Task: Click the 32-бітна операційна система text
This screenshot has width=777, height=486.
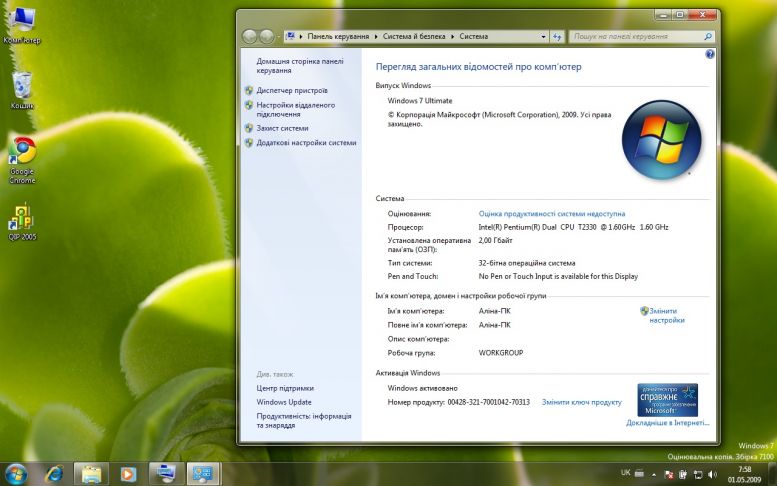Action: click(527, 264)
